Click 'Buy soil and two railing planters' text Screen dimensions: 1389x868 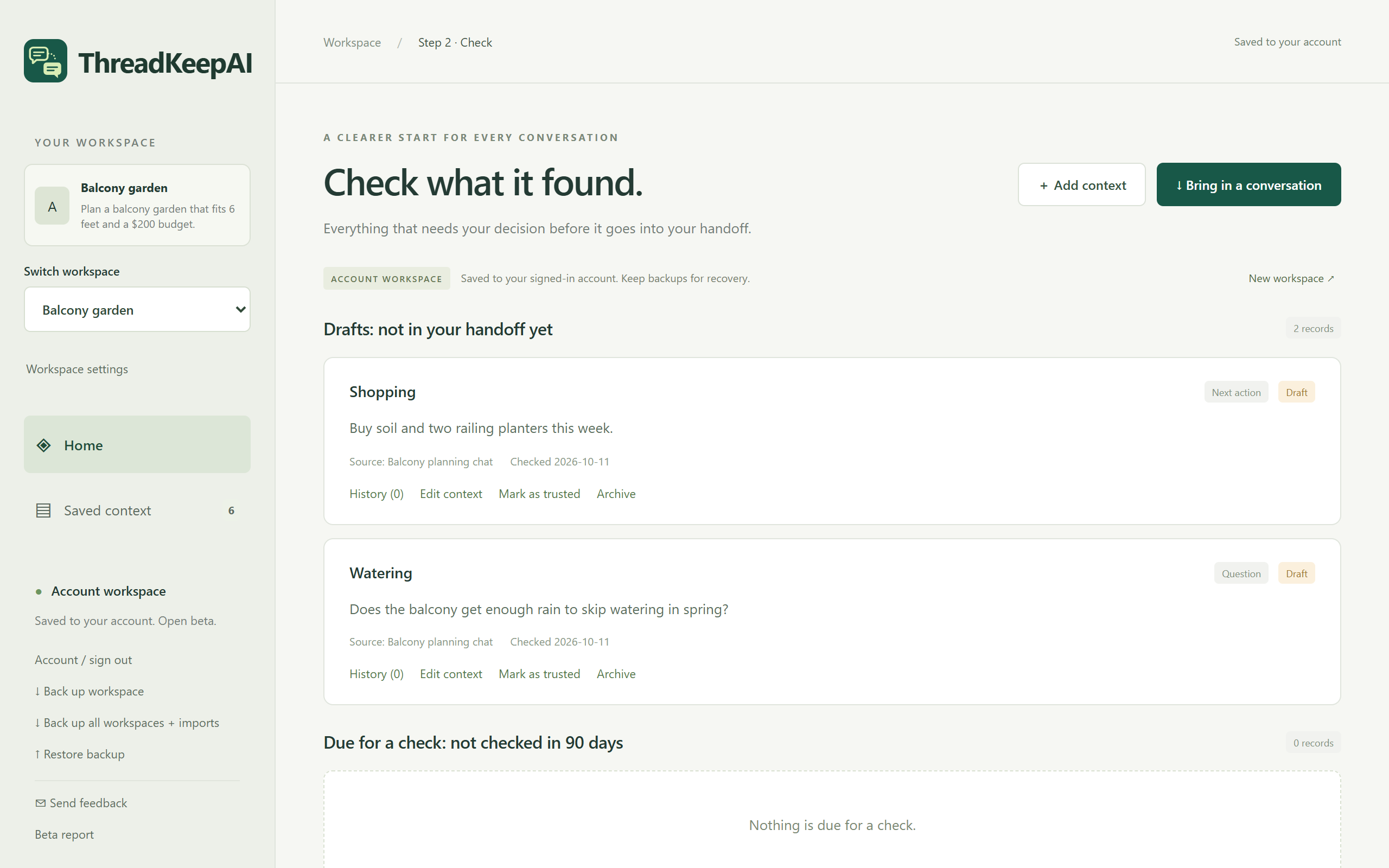point(481,428)
